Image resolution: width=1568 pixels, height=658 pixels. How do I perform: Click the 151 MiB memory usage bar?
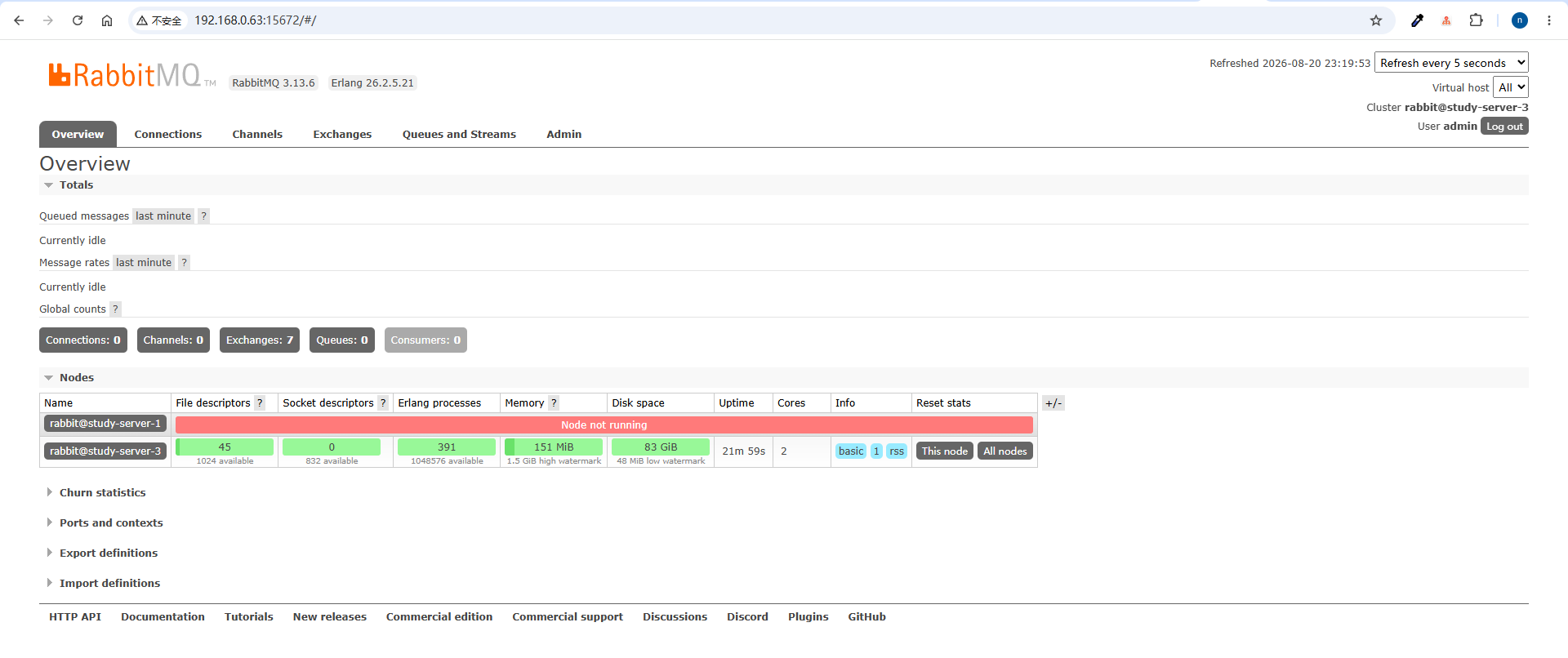pos(554,447)
